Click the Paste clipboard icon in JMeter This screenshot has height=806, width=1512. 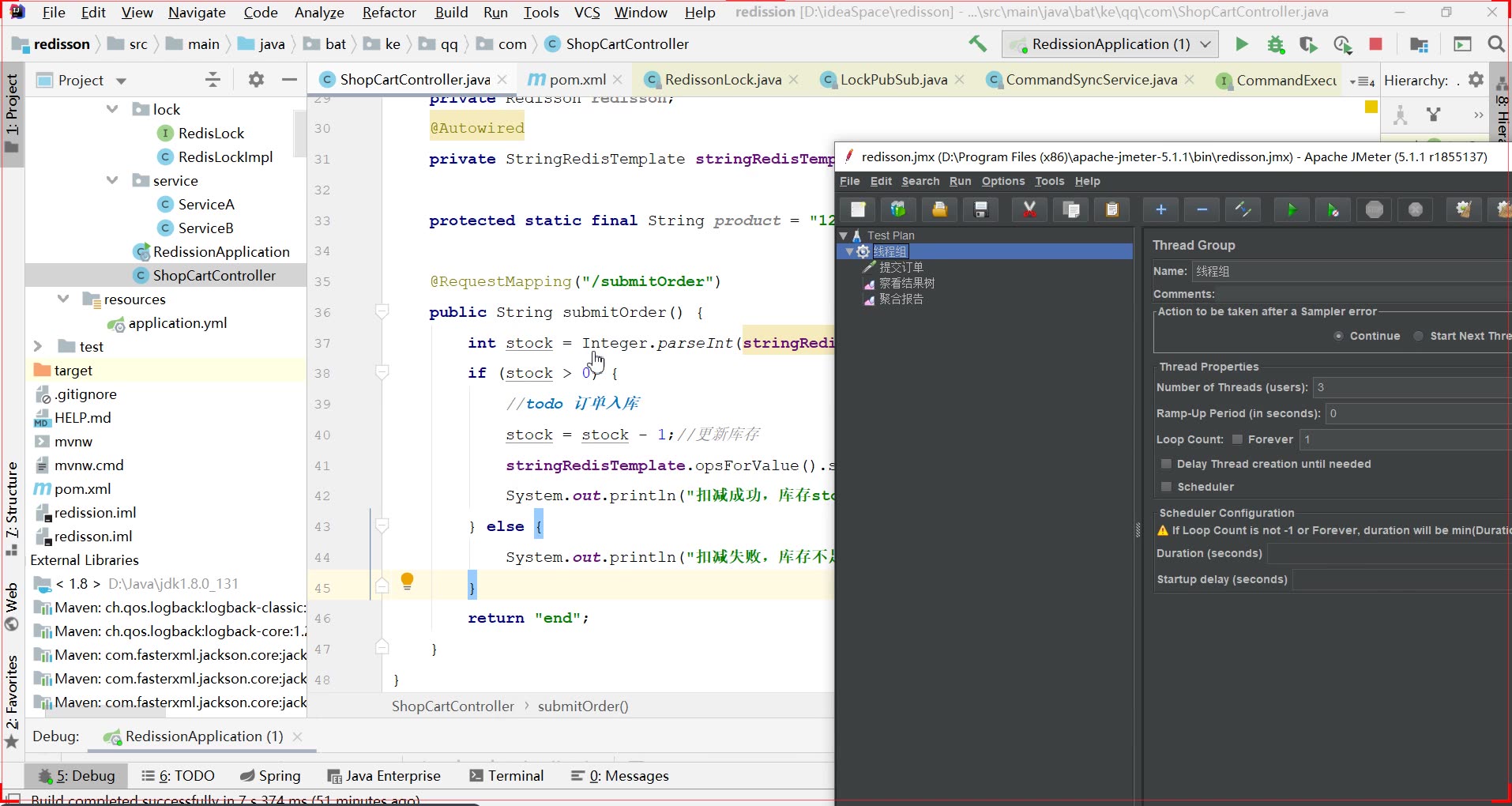(x=1112, y=209)
